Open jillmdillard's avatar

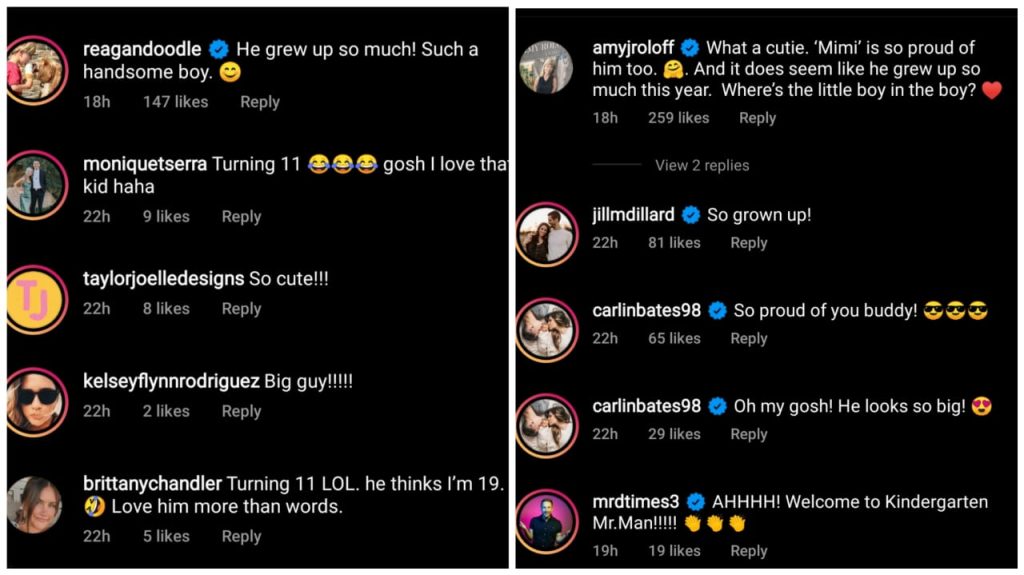pyautogui.click(x=546, y=233)
